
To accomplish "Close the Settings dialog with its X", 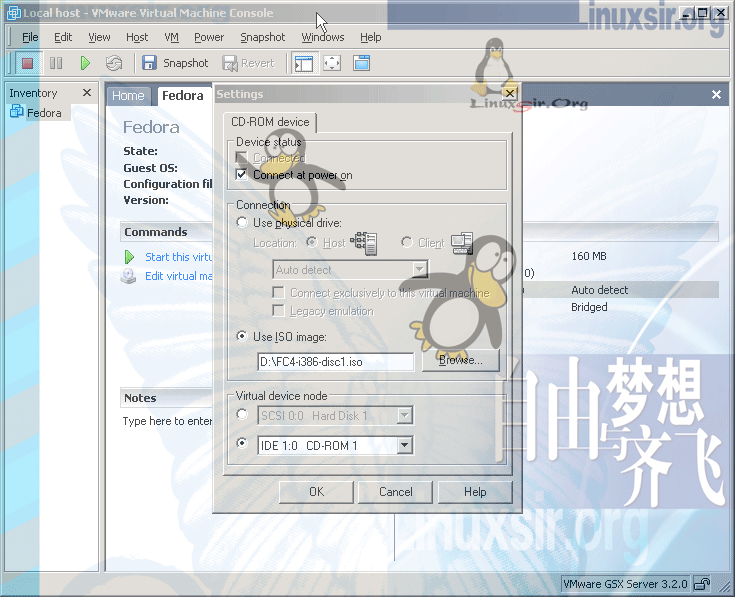I will [510, 93].
